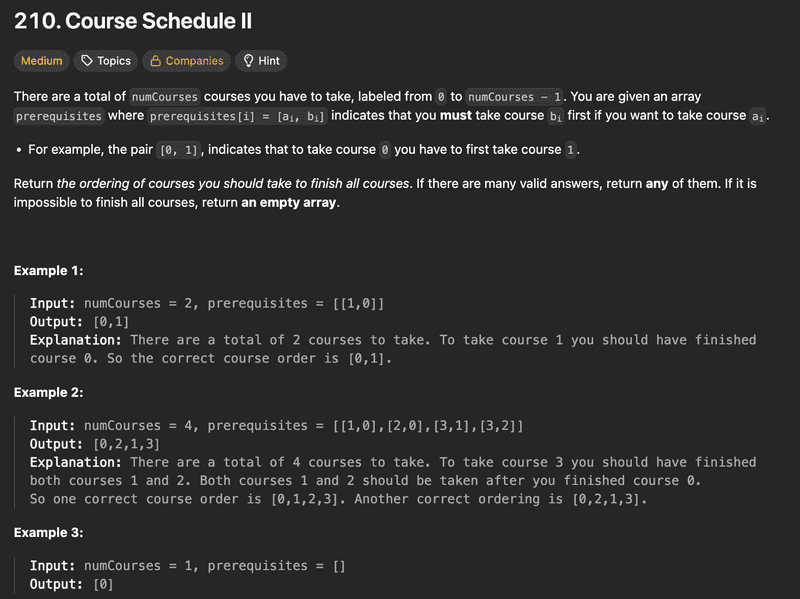The image size is (800, 599).
Task: Click the first numCourses code chip
Action: pos(165,97)
